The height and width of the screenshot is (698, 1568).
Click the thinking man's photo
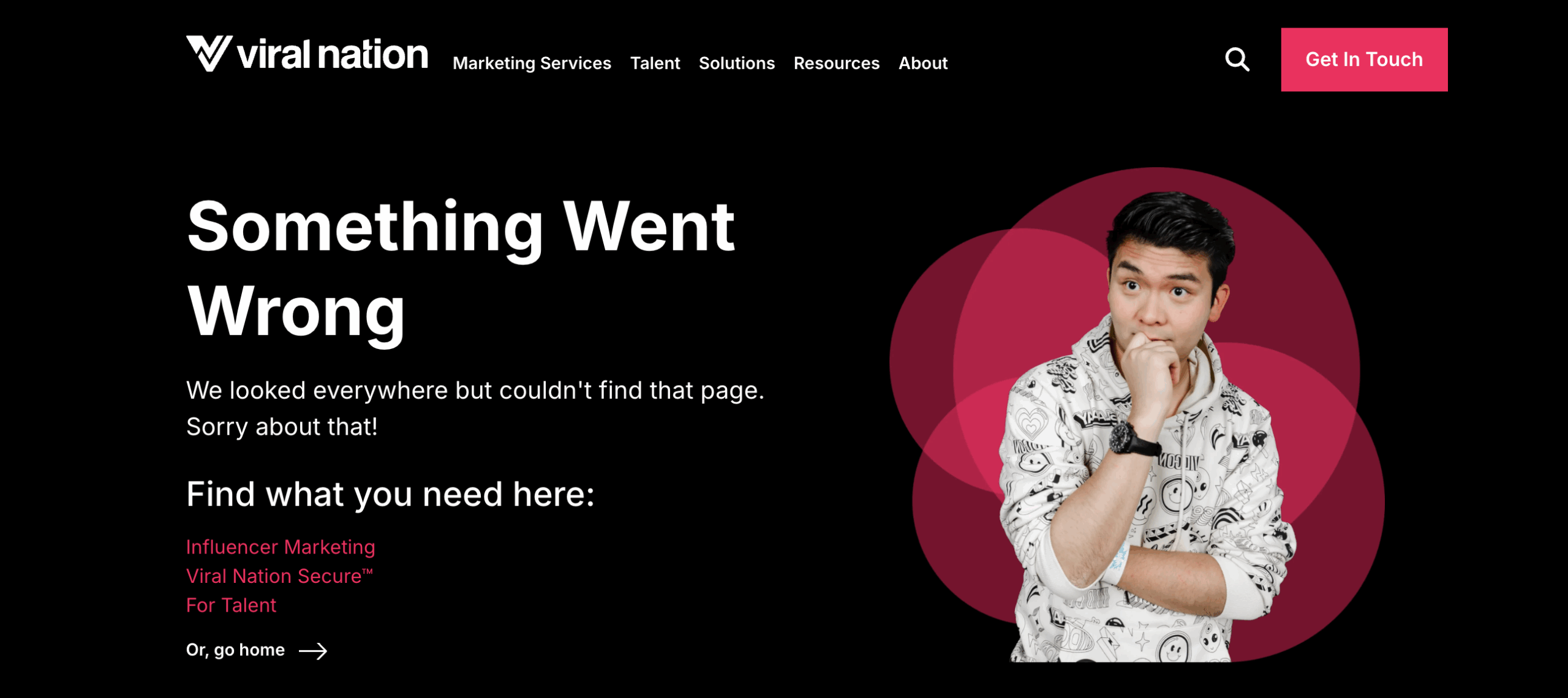tap(1145, 429)
